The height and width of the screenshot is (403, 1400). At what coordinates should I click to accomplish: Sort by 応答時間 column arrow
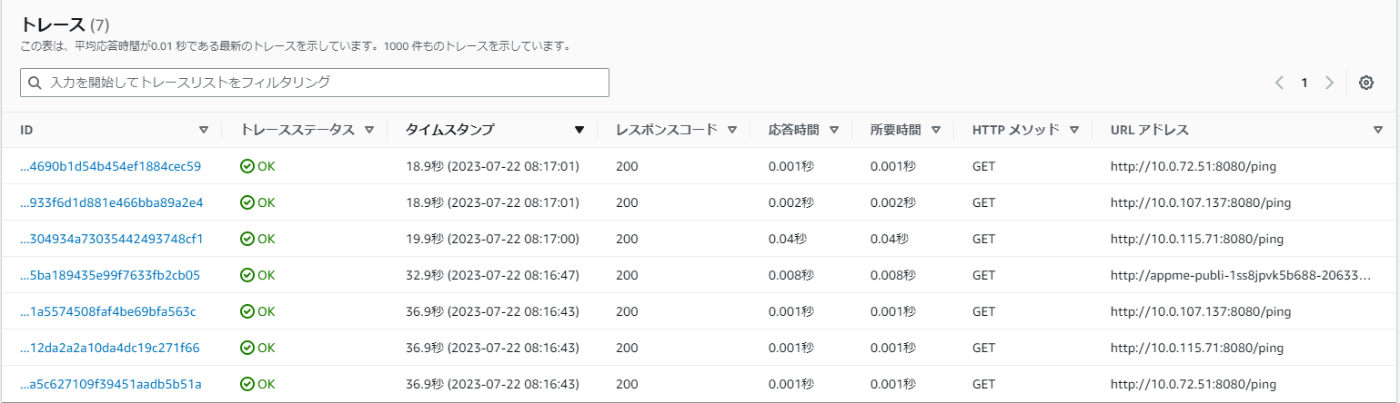tap(834, 130)
